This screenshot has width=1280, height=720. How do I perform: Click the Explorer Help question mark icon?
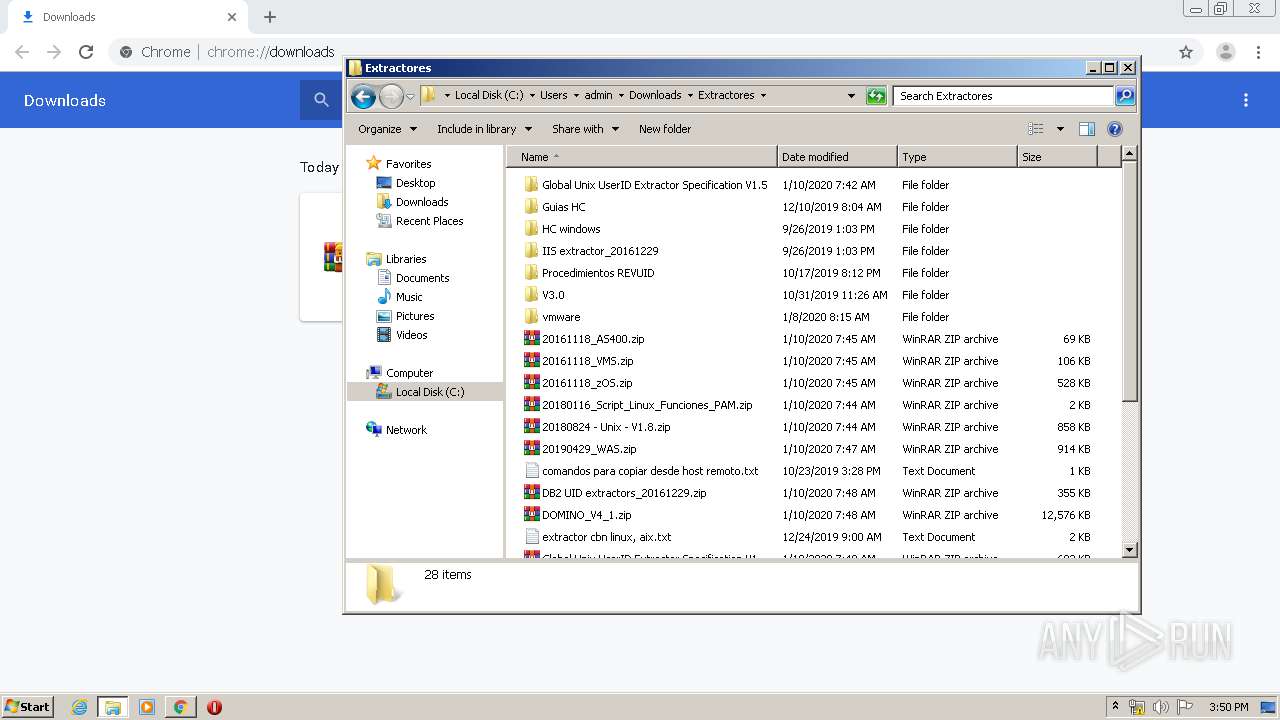pyautogui.click(x=1115, y=129)
